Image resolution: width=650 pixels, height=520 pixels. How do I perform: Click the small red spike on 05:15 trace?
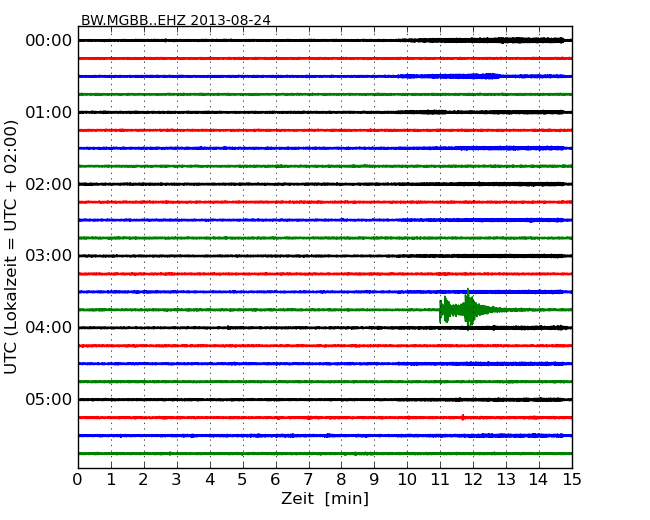tap(463, 417)
